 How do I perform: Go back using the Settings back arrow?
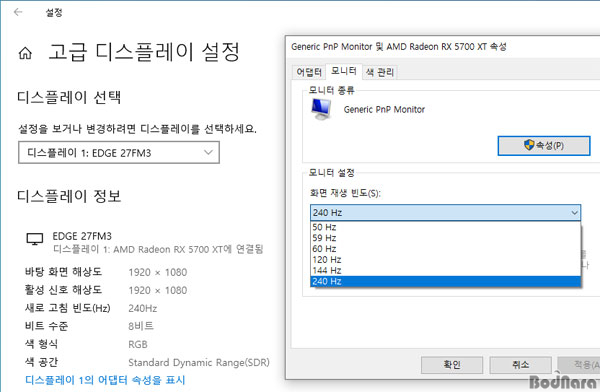[18, 12]
